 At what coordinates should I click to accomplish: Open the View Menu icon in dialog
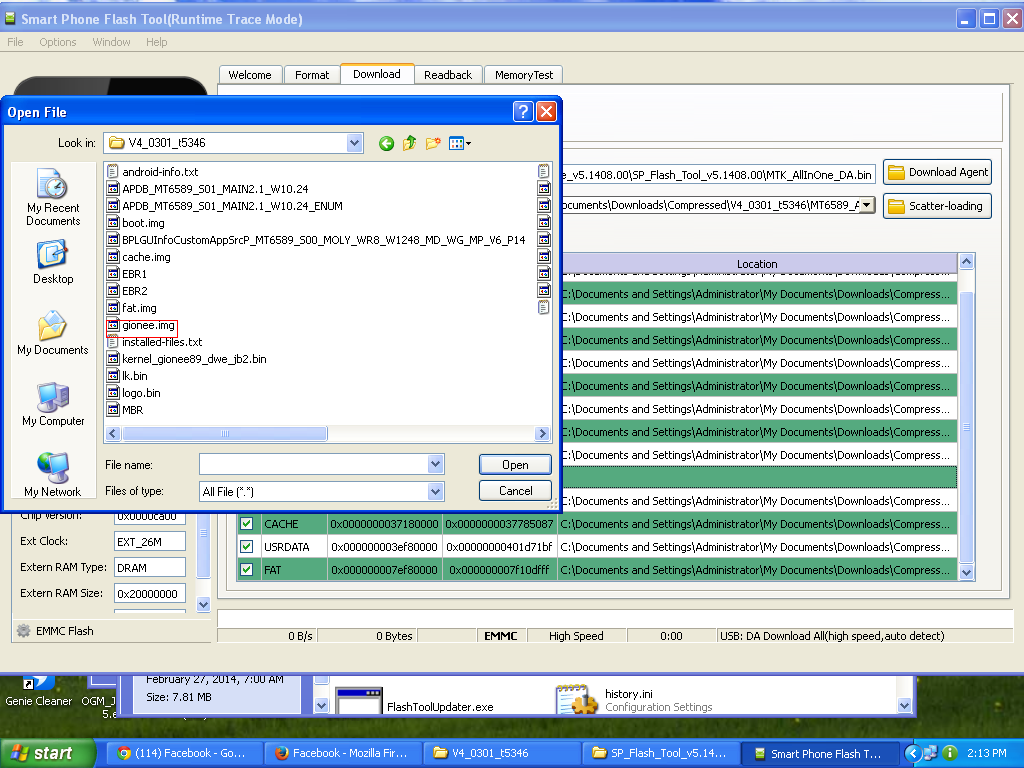tap(459, 144)
